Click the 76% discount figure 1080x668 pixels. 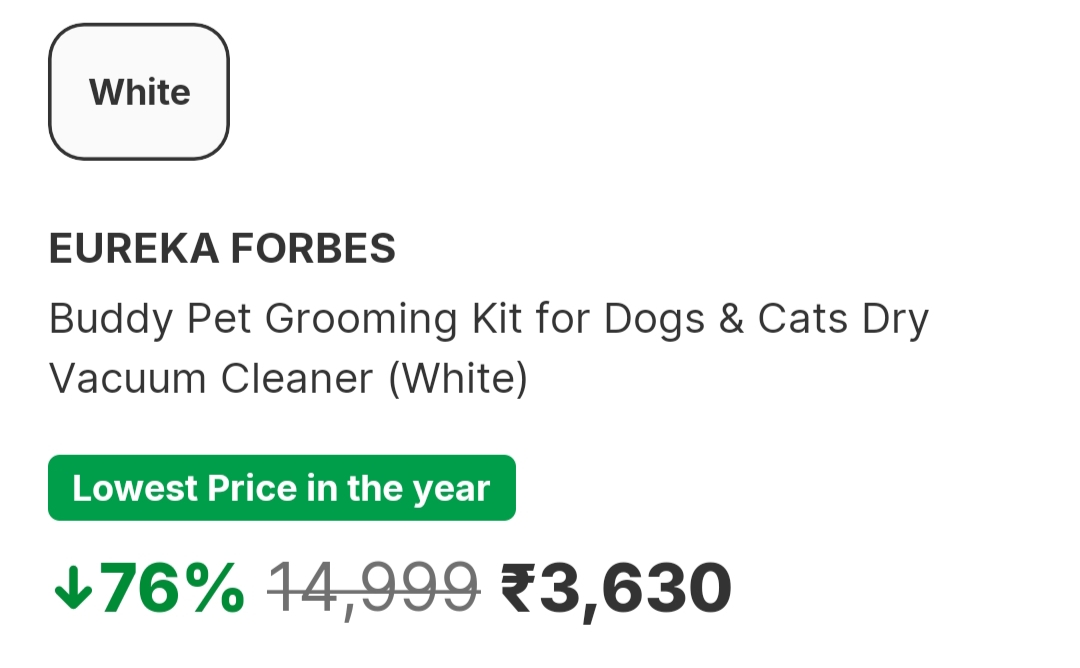[x=172, y=589]
